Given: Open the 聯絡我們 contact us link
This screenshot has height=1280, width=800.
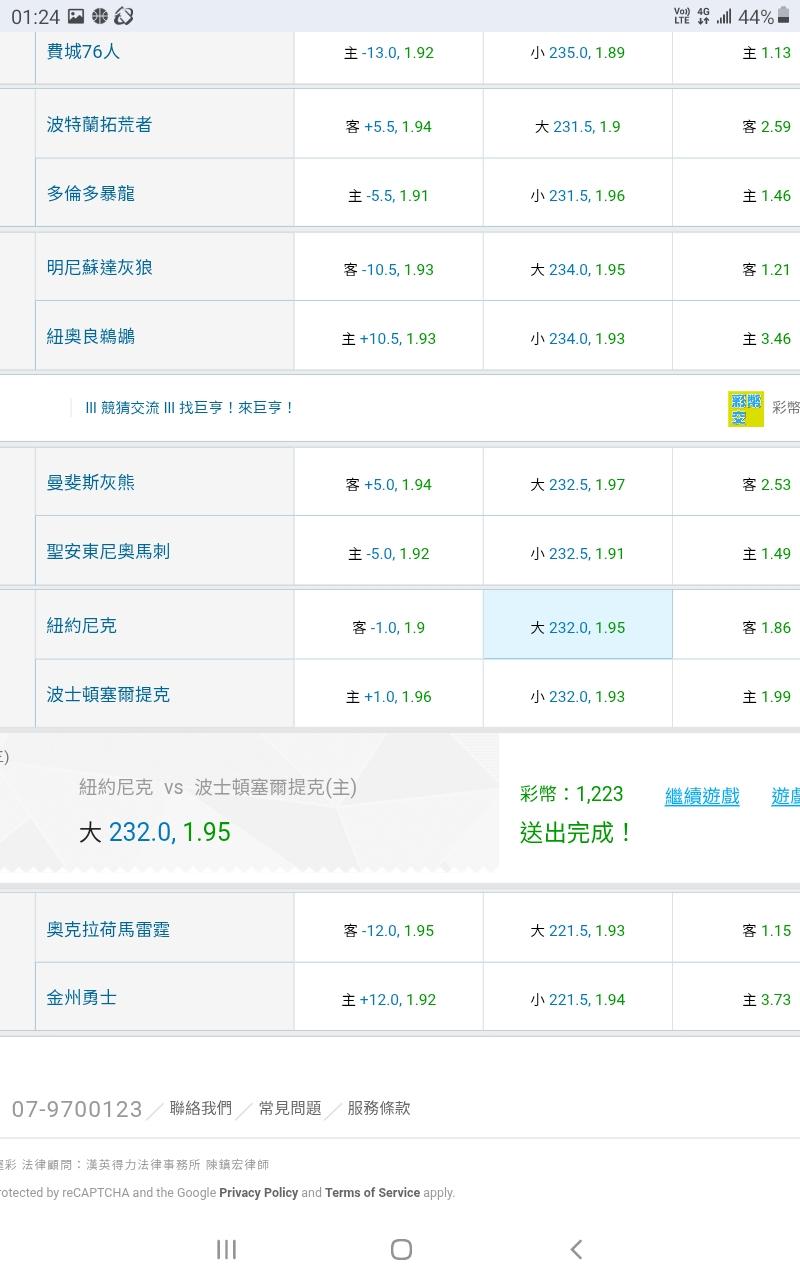Looking at the screenshot, I should point(201,1108).
